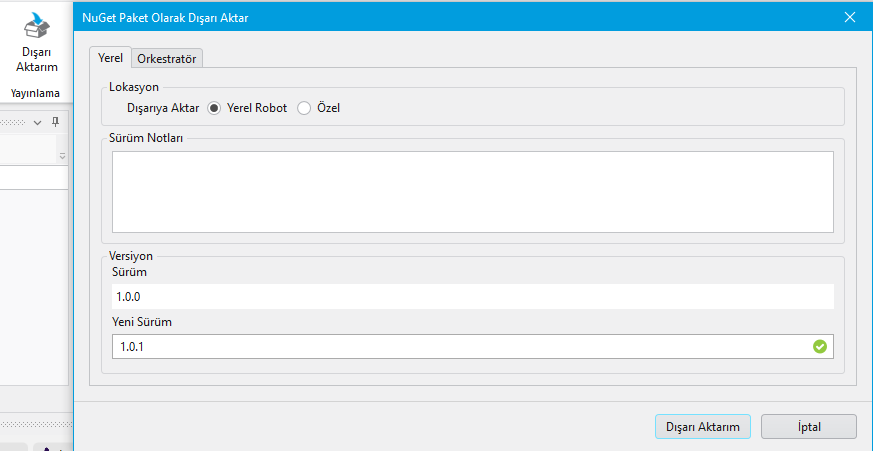Select the Yerel tab
The width and height of the screenshot is (873, 451).
110,57
